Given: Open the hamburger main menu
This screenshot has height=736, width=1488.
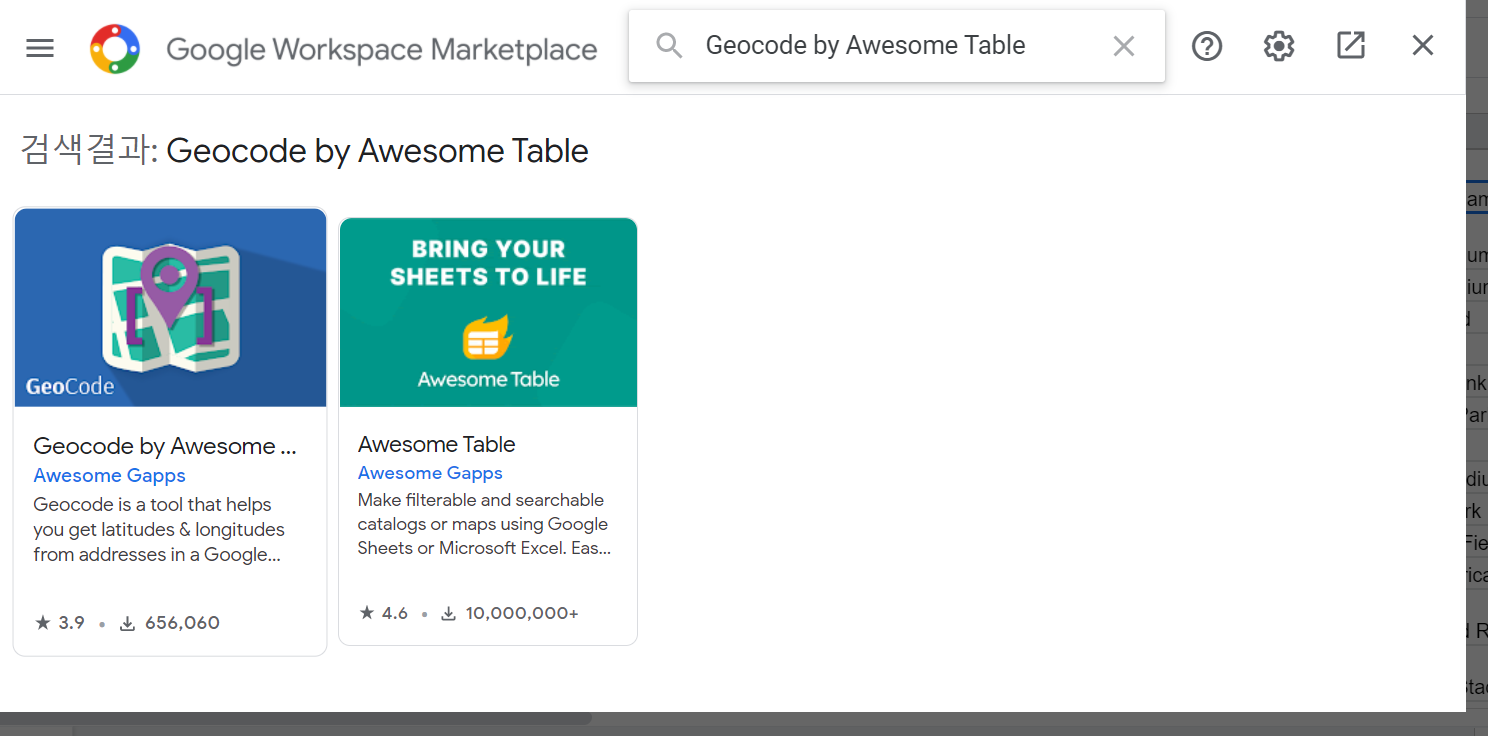Looking at the screenshot, I should pos(40,47).
